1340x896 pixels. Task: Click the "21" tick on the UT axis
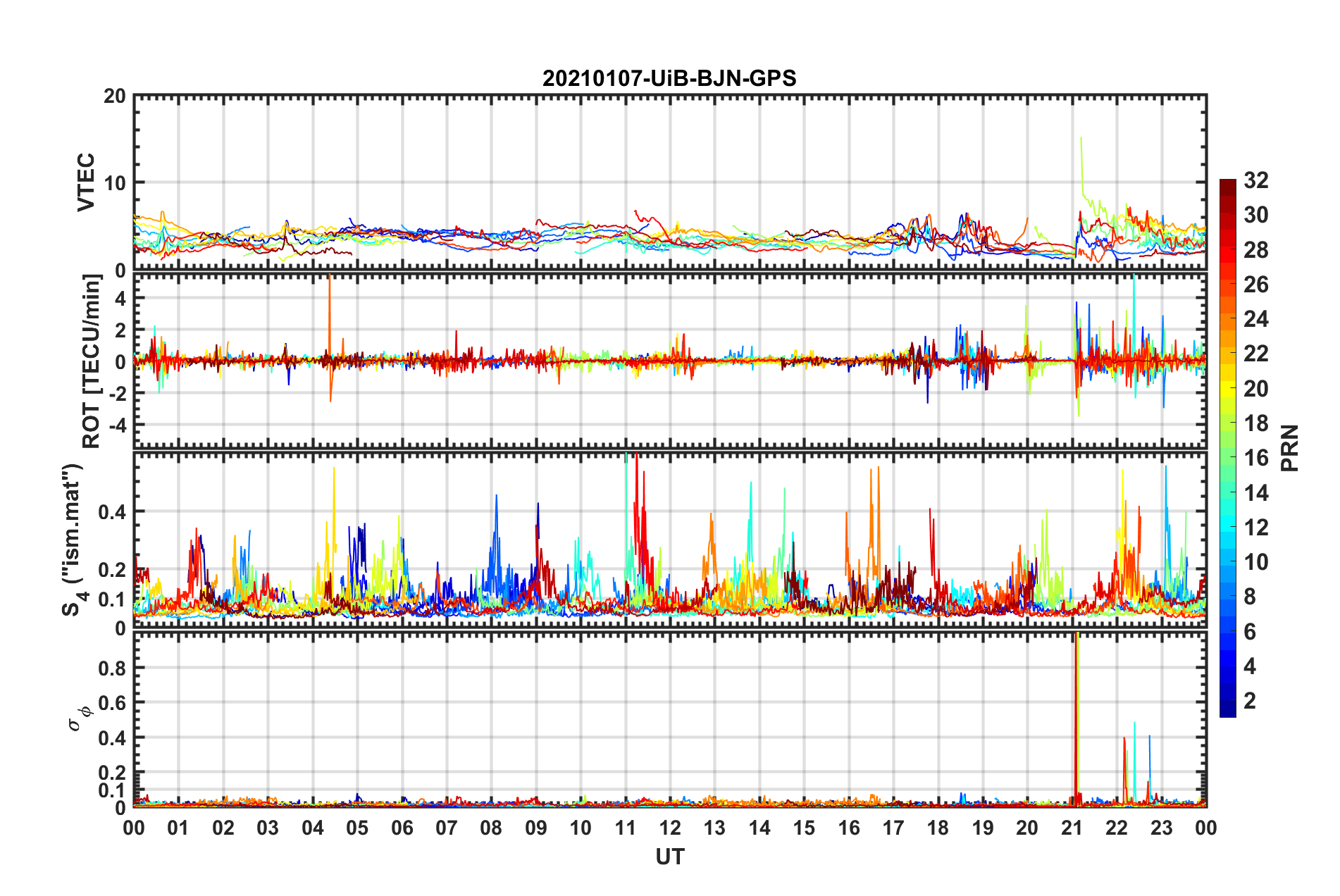[x=1072, y=828]
